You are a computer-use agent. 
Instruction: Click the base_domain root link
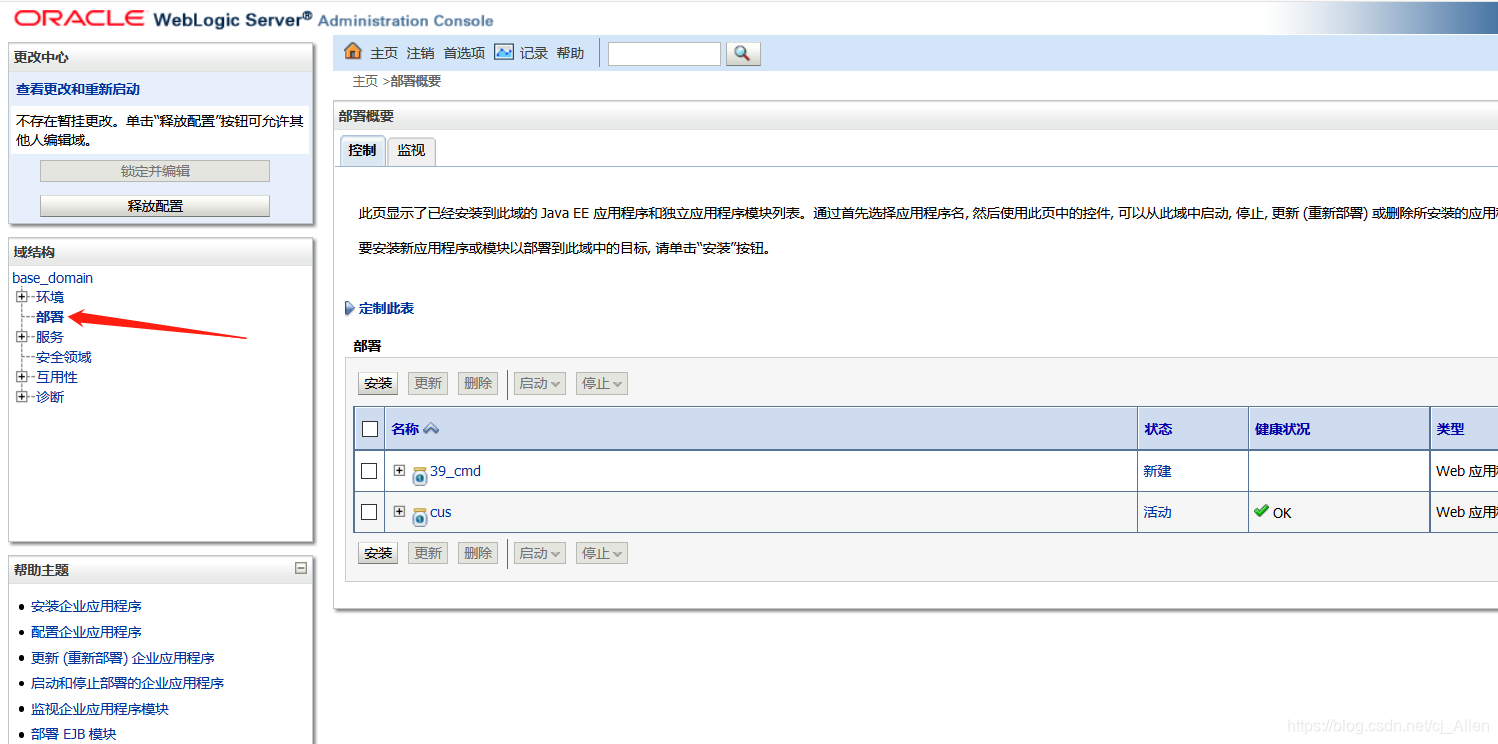[52, 278]
